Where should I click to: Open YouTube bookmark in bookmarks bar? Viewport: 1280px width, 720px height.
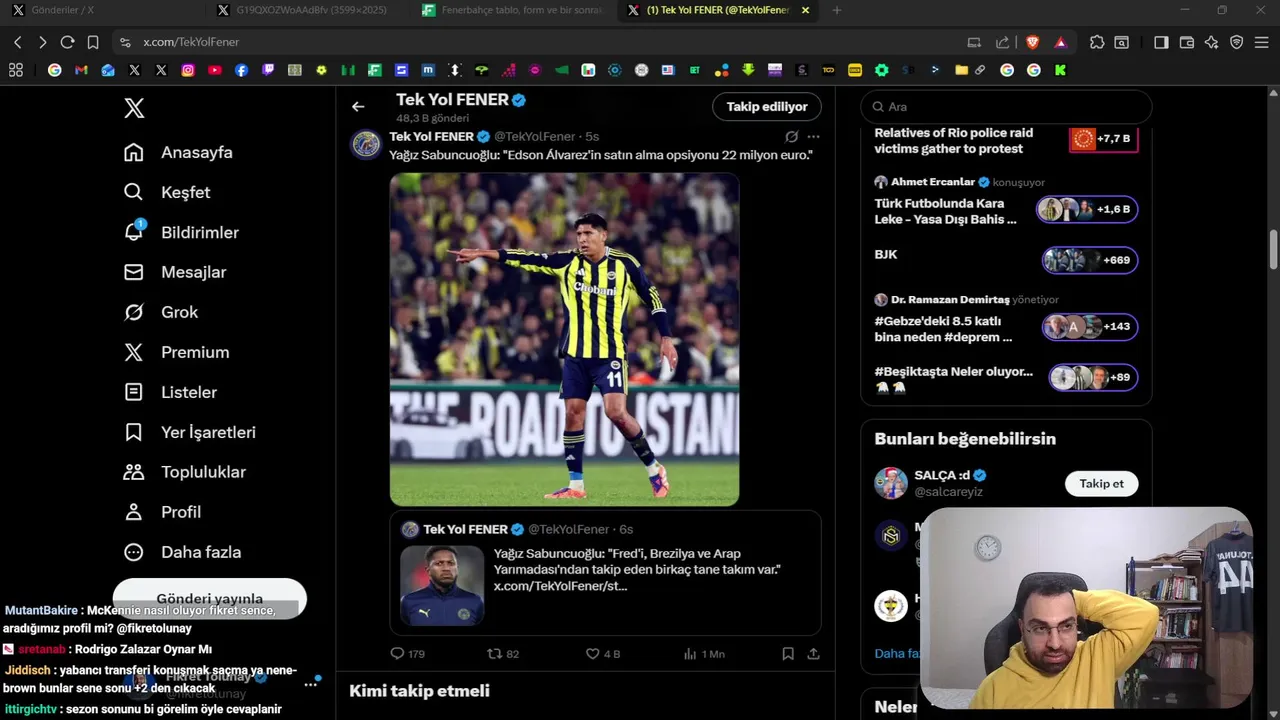click(x=215, y=70)
